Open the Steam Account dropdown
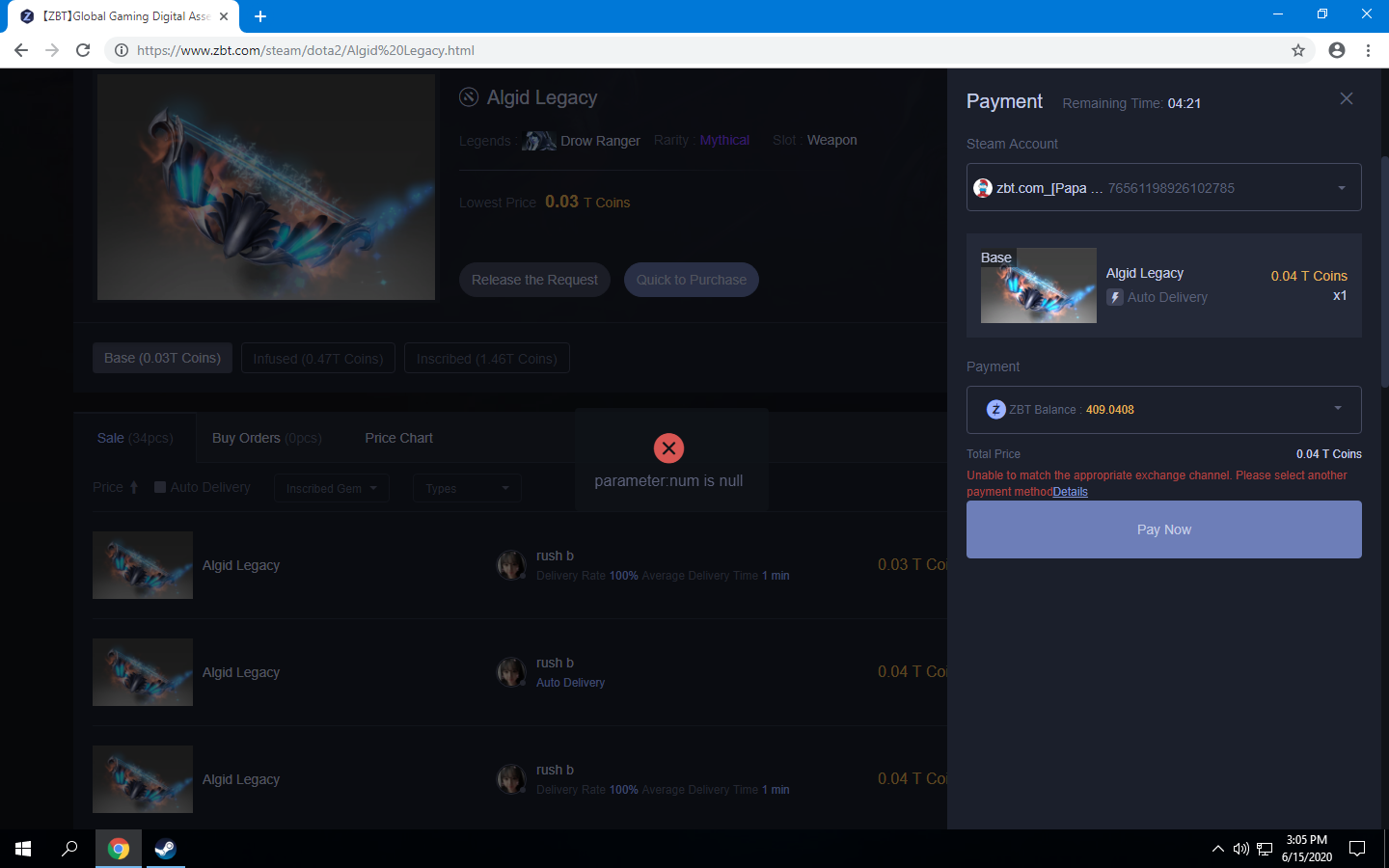Image resolution: width=1389 pixels, height=868 pixels. (1163, 187)
